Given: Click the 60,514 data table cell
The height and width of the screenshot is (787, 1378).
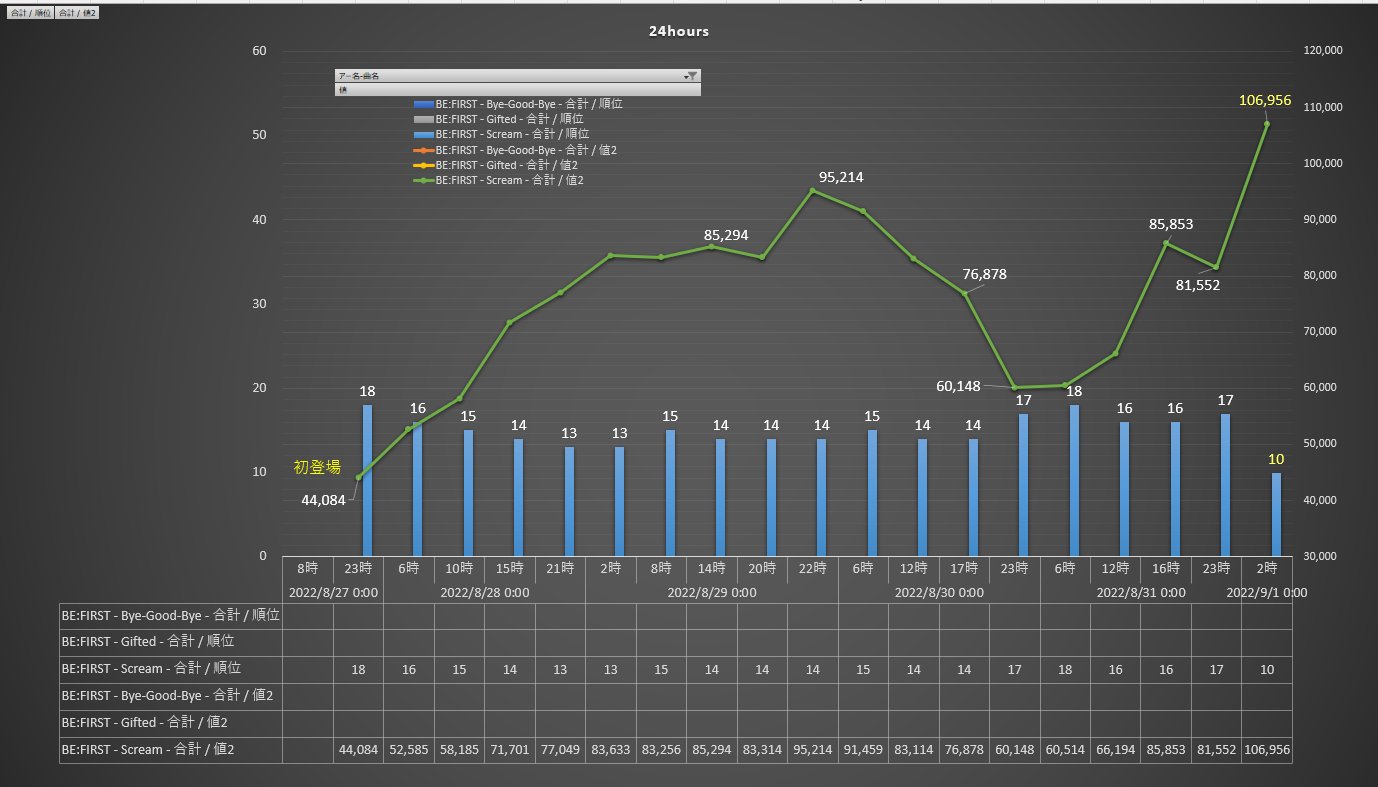Looking at the screenshot, I should point(1065,749).
